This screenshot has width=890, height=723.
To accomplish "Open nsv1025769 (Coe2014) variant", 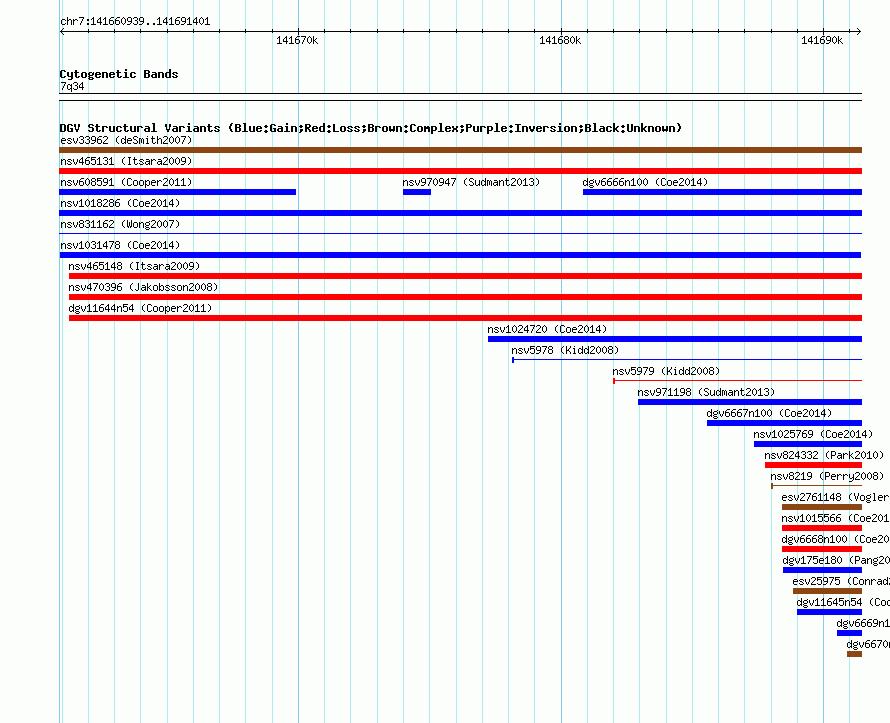I will coord(813,434).
